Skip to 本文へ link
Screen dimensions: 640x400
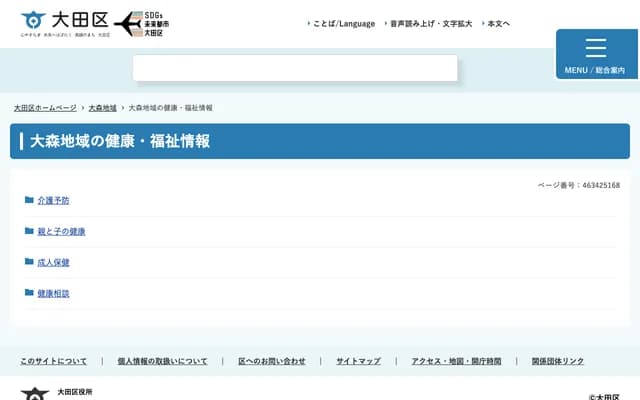(497, 23)
